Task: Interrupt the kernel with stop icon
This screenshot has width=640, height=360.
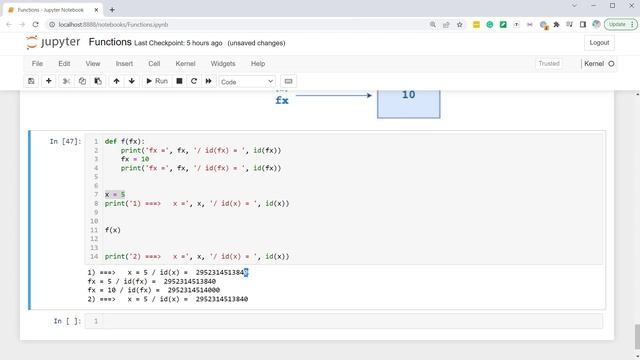Action: [x=179, y=81]
